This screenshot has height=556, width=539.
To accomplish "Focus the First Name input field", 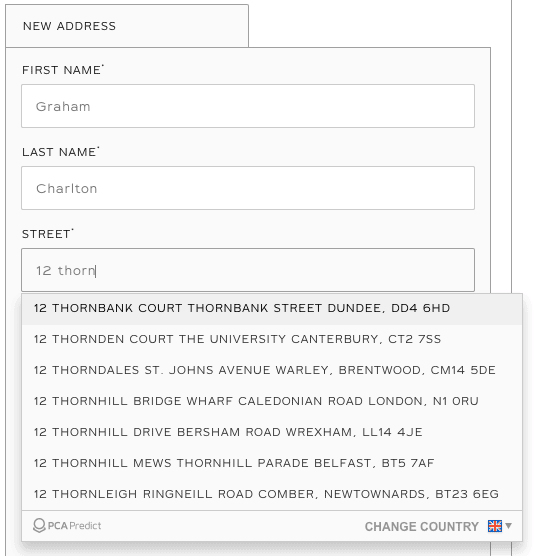I will click(248, 106).
